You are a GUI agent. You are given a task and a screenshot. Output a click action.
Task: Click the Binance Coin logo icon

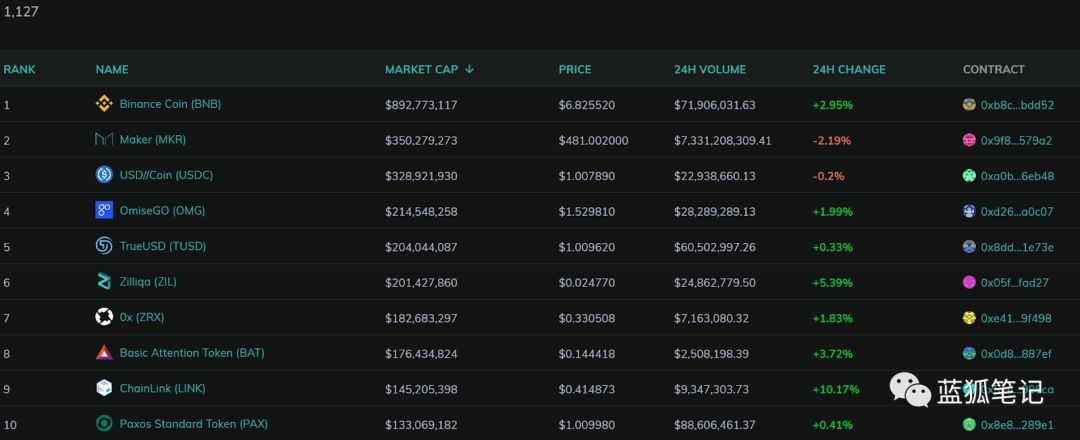(104, 104)
